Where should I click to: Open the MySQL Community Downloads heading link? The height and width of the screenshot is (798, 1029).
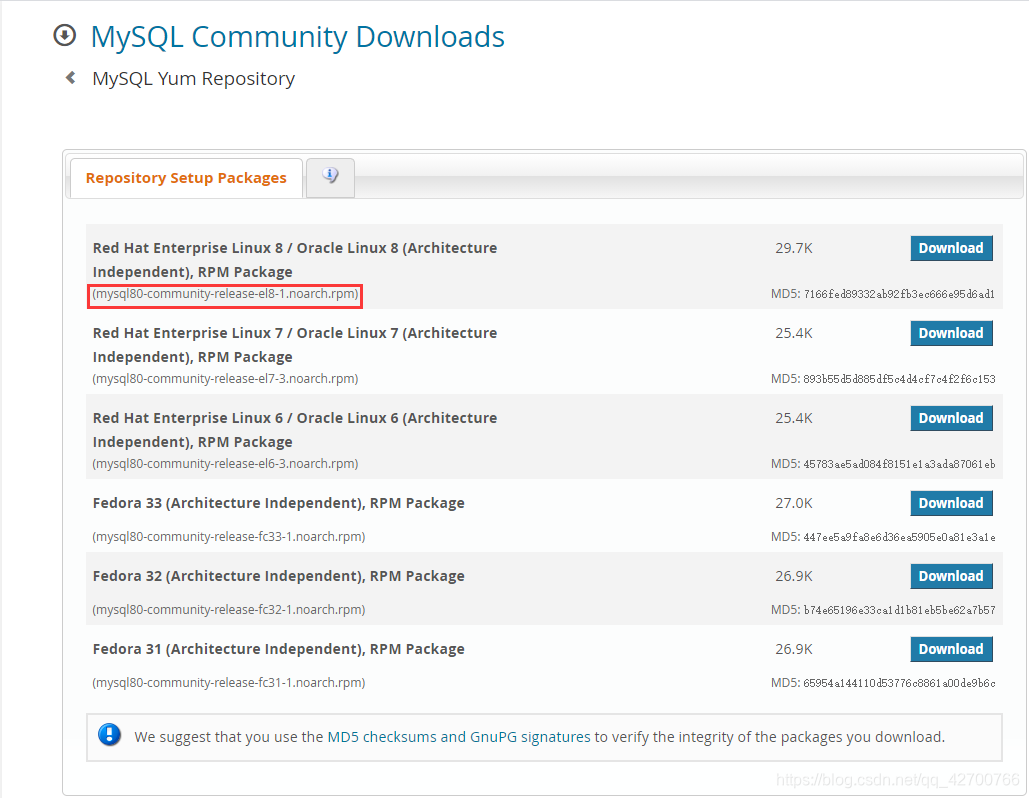(x=297, y=37)
